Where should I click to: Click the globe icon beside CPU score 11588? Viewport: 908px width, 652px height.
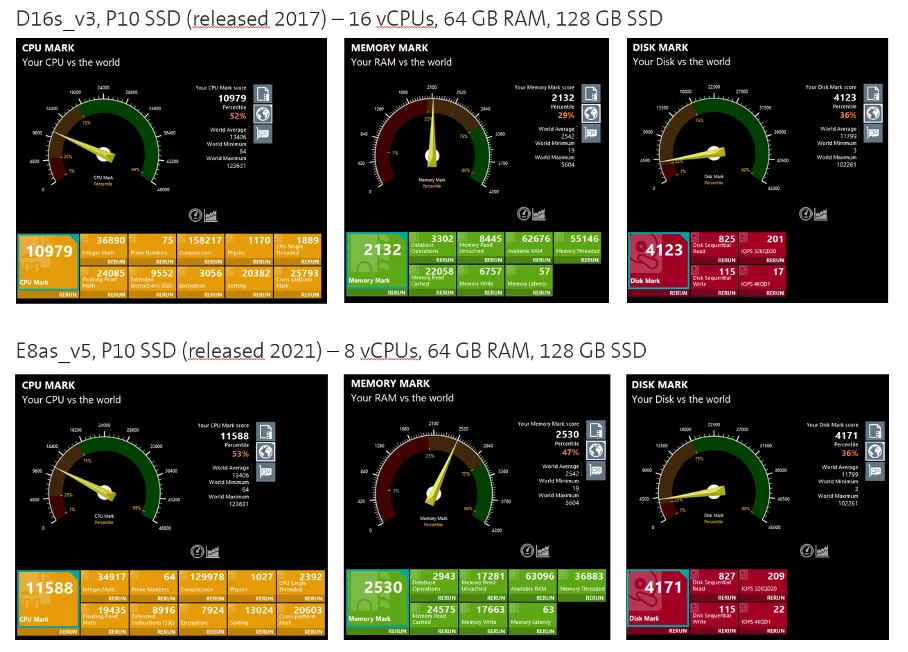click(x=266, y=452)
